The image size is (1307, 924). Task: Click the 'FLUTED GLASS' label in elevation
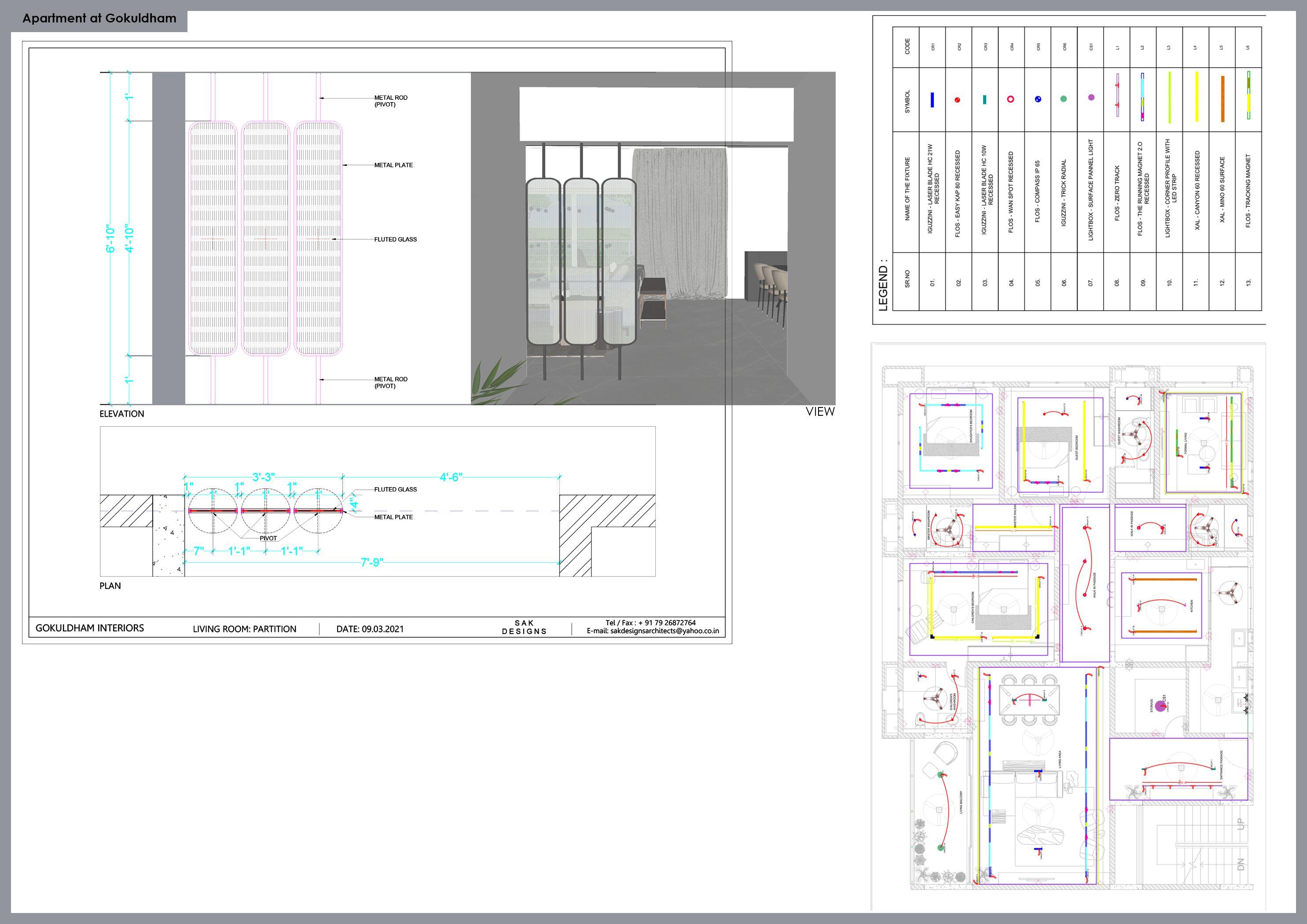(395, 240)
